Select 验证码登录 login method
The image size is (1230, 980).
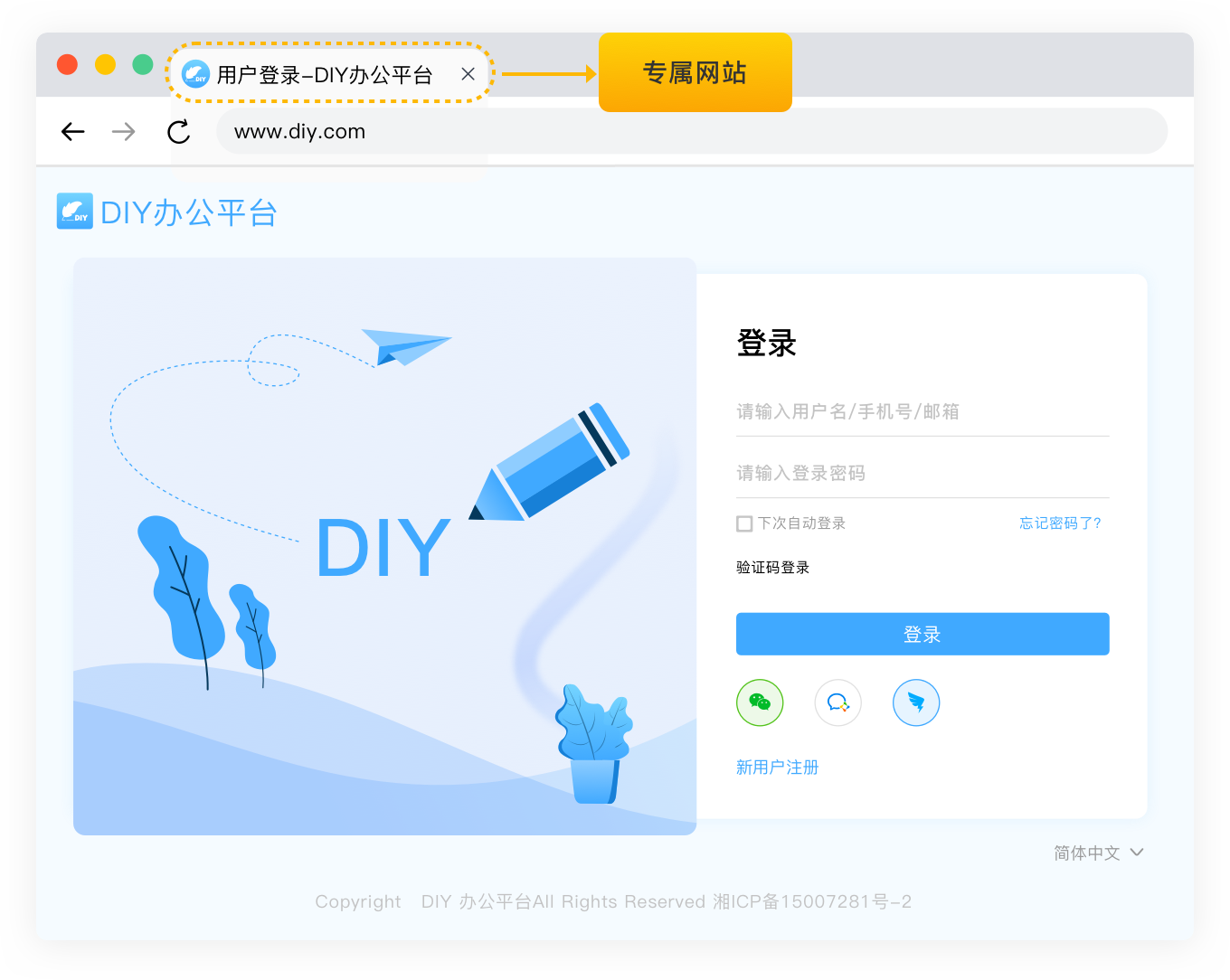(772, 567)
